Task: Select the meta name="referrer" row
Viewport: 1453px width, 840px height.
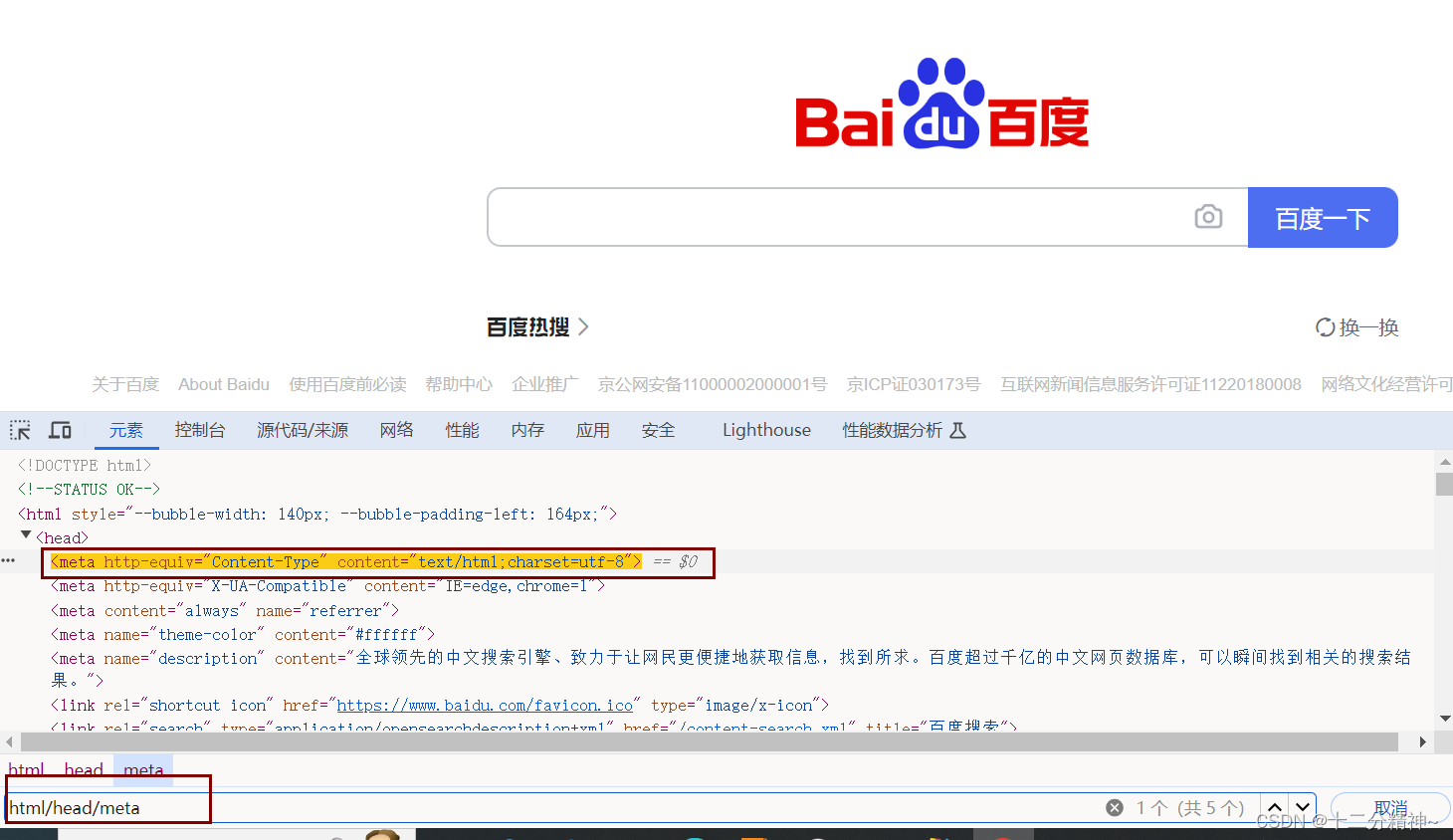Action: [225, 610]
